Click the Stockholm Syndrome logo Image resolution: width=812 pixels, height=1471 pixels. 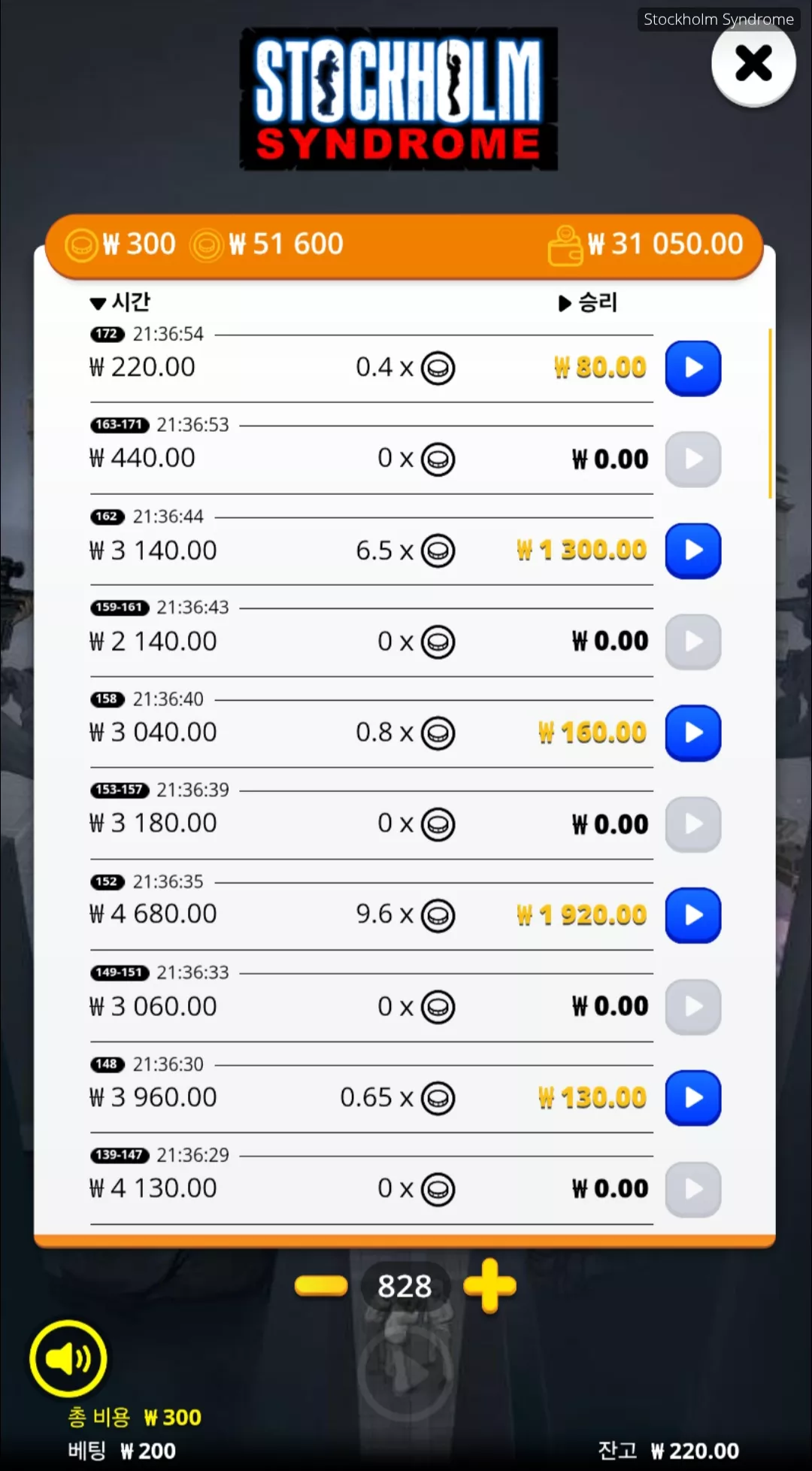[398, 99]
